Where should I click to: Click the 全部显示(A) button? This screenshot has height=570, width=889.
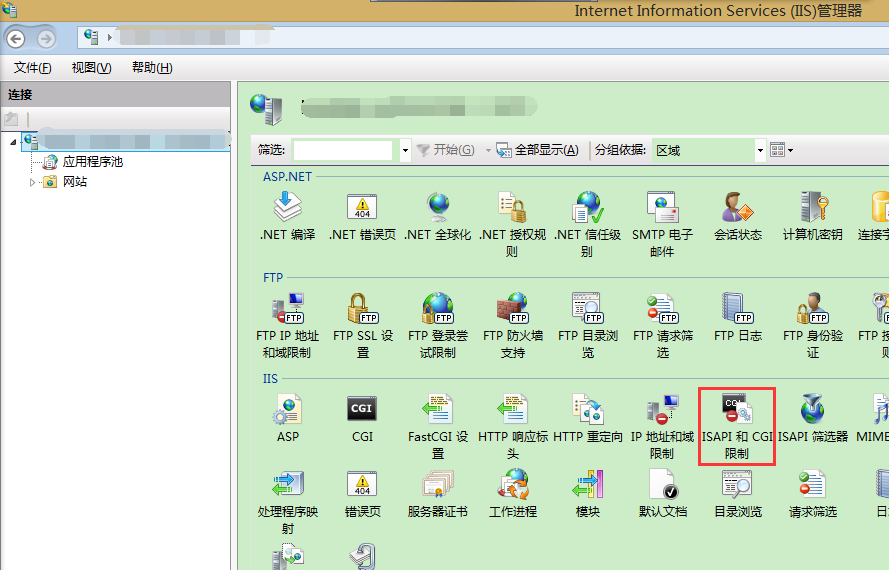[x=537, y=150]
